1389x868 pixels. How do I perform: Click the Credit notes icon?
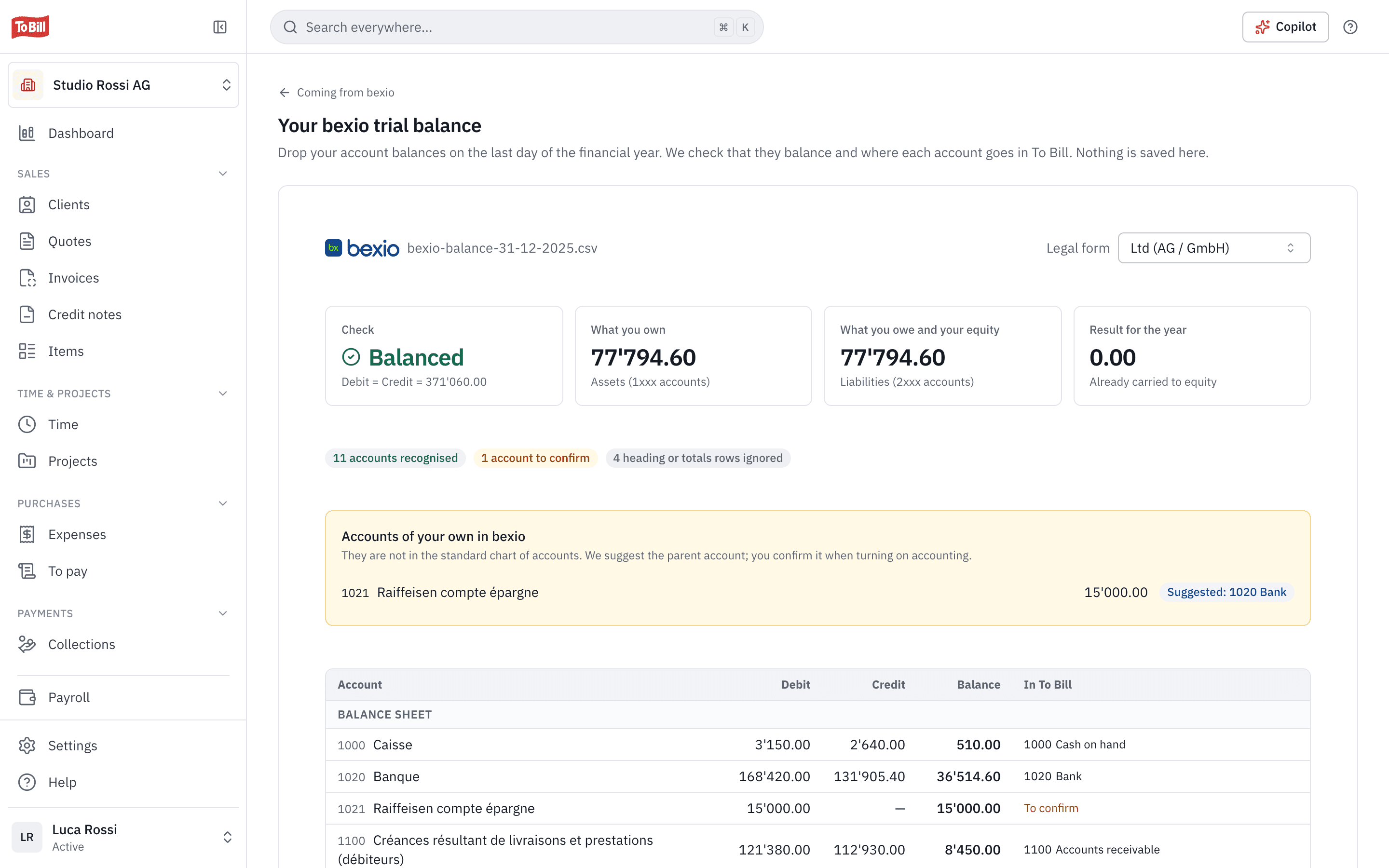pyautogui.click(x=27, y=314)
